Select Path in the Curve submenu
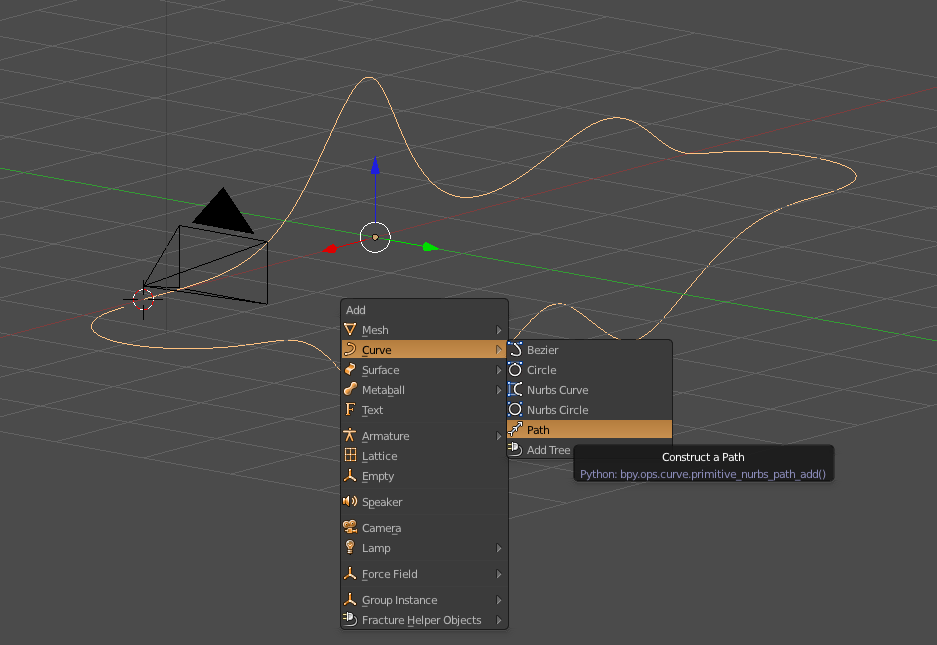Image resolution: width=937 pixels, height=645 pixels. pyautogui.click(x=589, y=429)
